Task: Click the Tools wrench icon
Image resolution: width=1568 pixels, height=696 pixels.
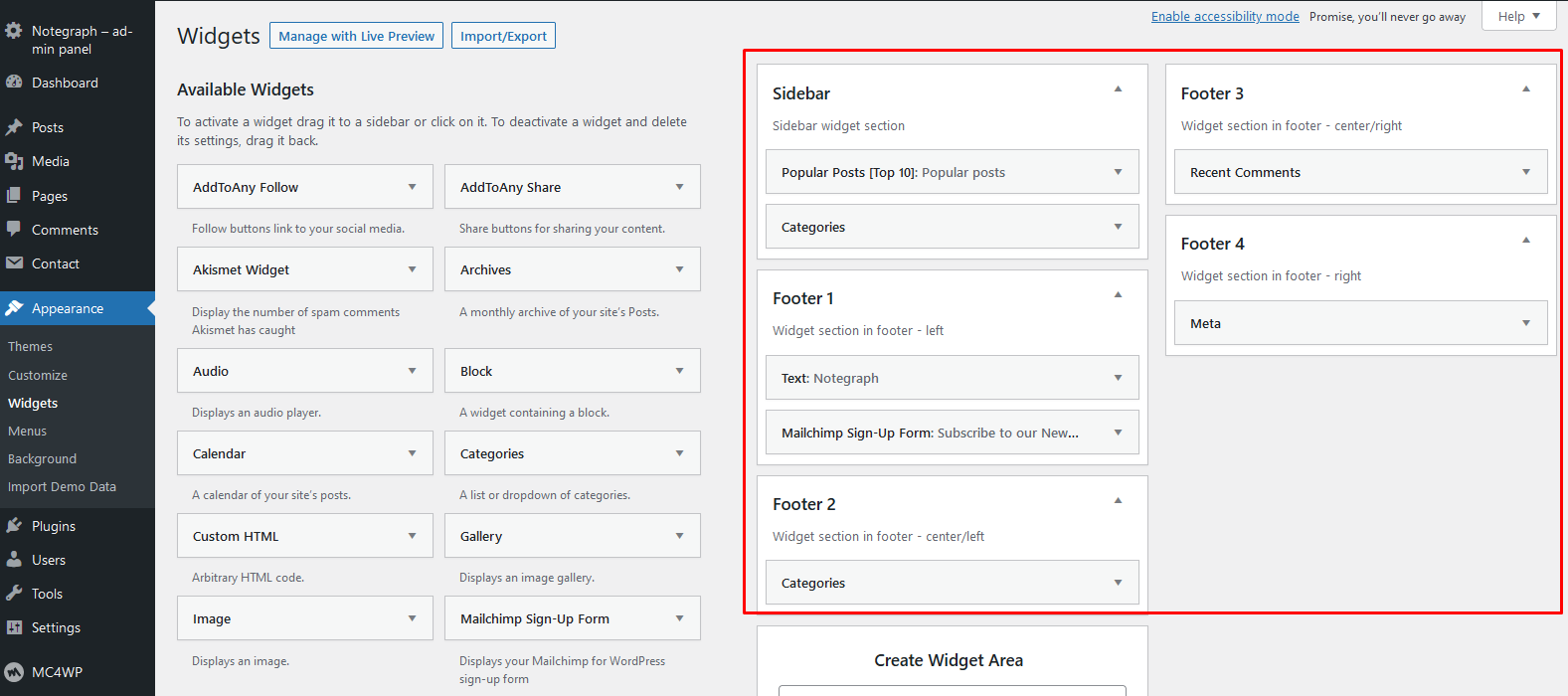Action: [14, 594]
